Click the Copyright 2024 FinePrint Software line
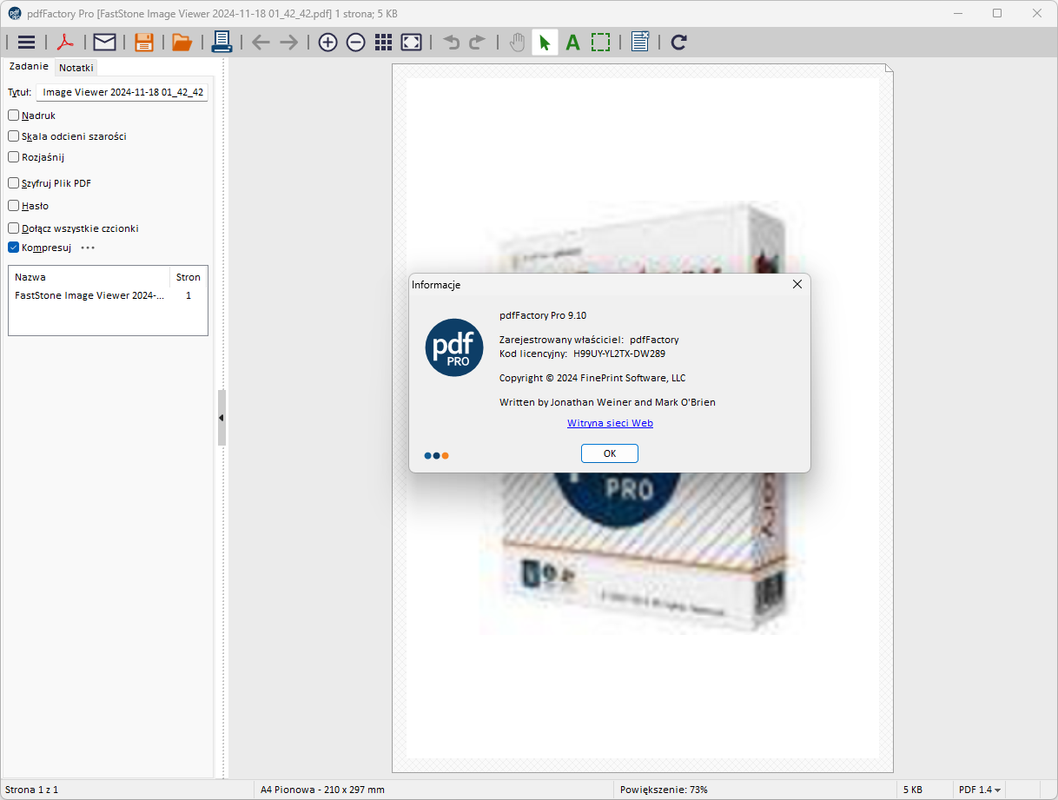Screen dimensions: 1058x800 [x=592, y=378]
